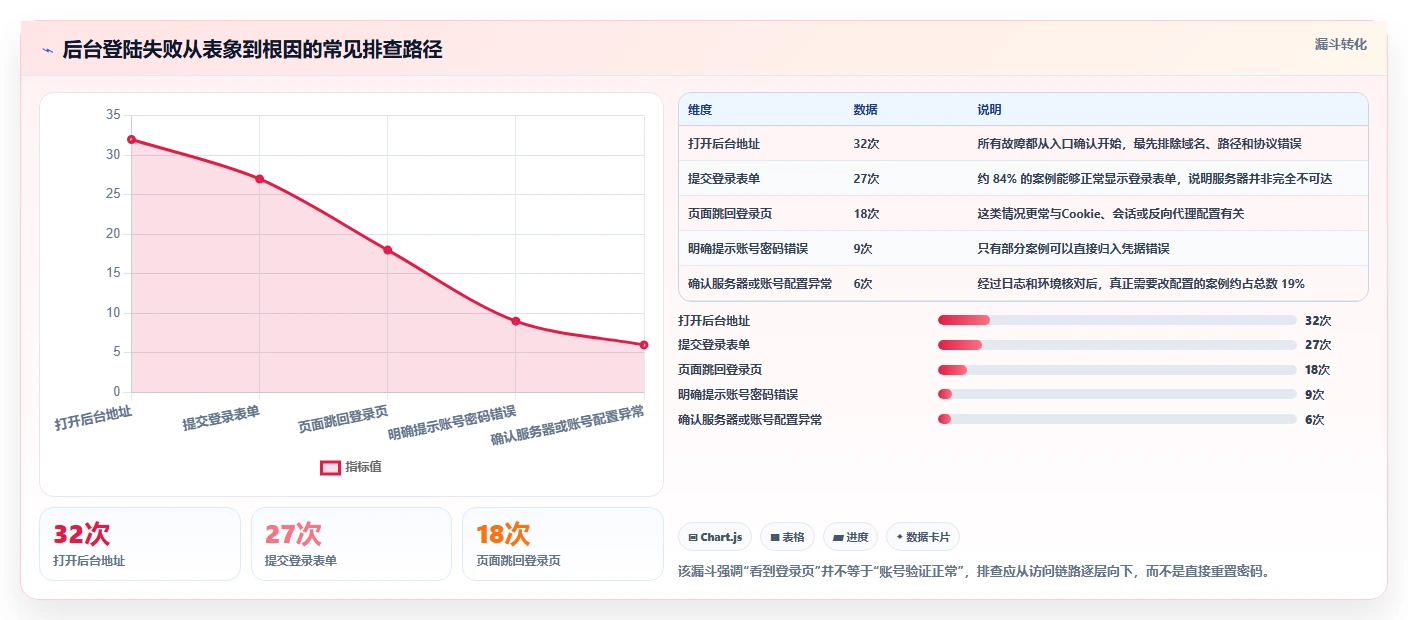Click the lightning icon beside the title
The width and height of the screenshot is (1408, 620).
(x=47, y=50)
